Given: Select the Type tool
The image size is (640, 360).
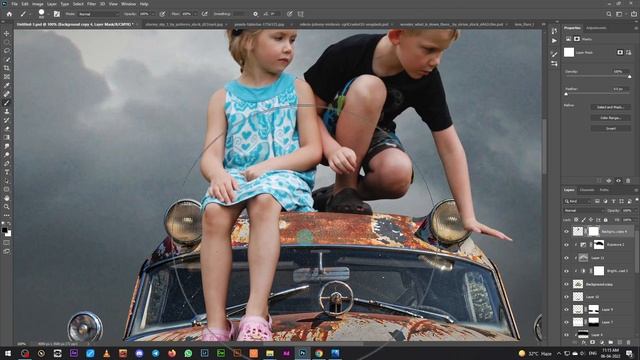Looking at the screenshot, I should pos(7,172).
